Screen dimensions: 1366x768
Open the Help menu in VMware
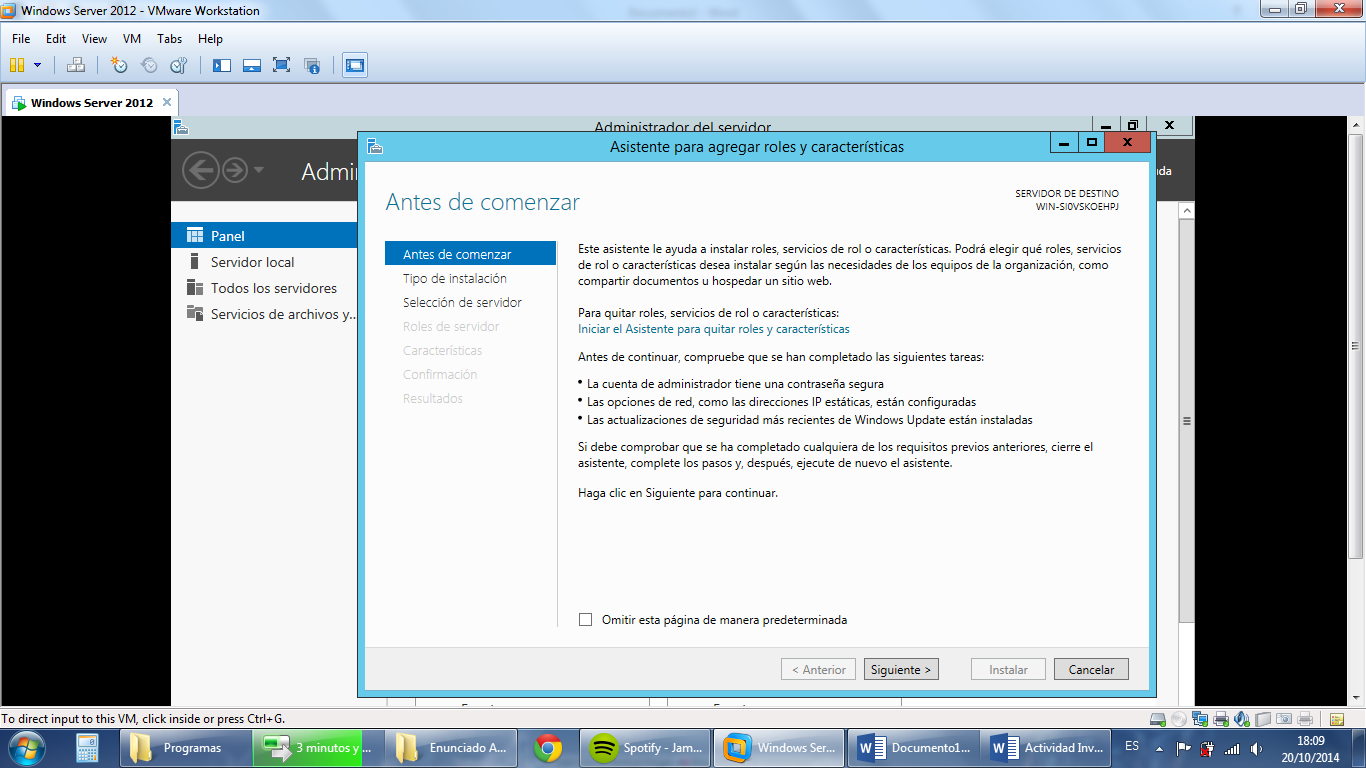pyautogui.click(x=210, y=39)
